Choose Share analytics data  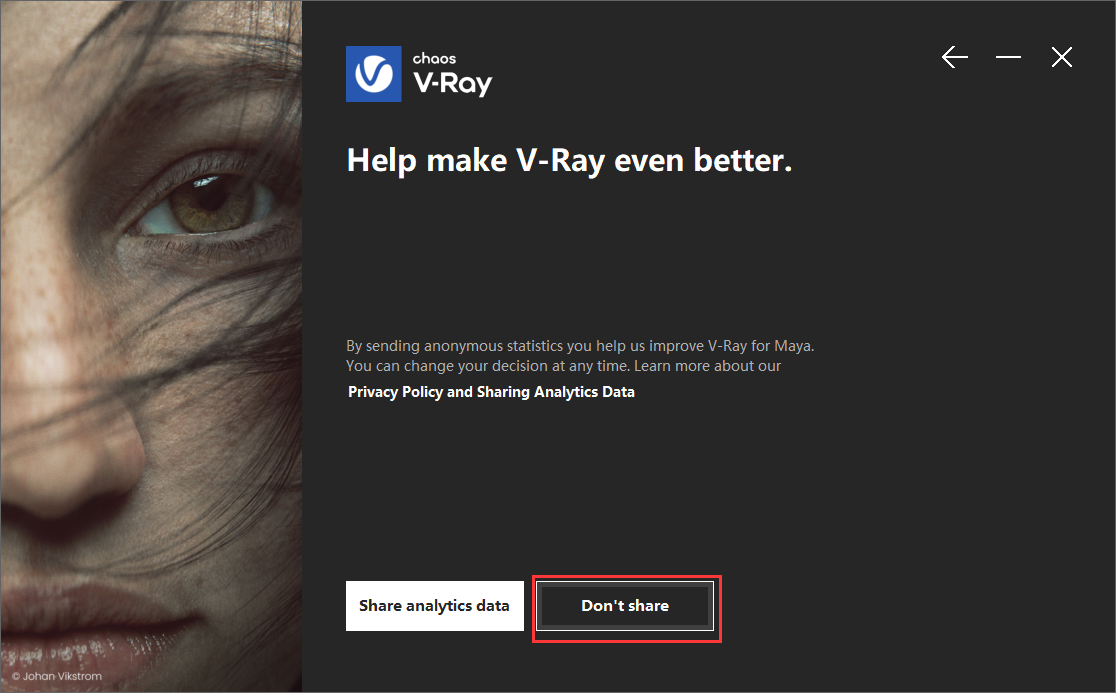435,605
